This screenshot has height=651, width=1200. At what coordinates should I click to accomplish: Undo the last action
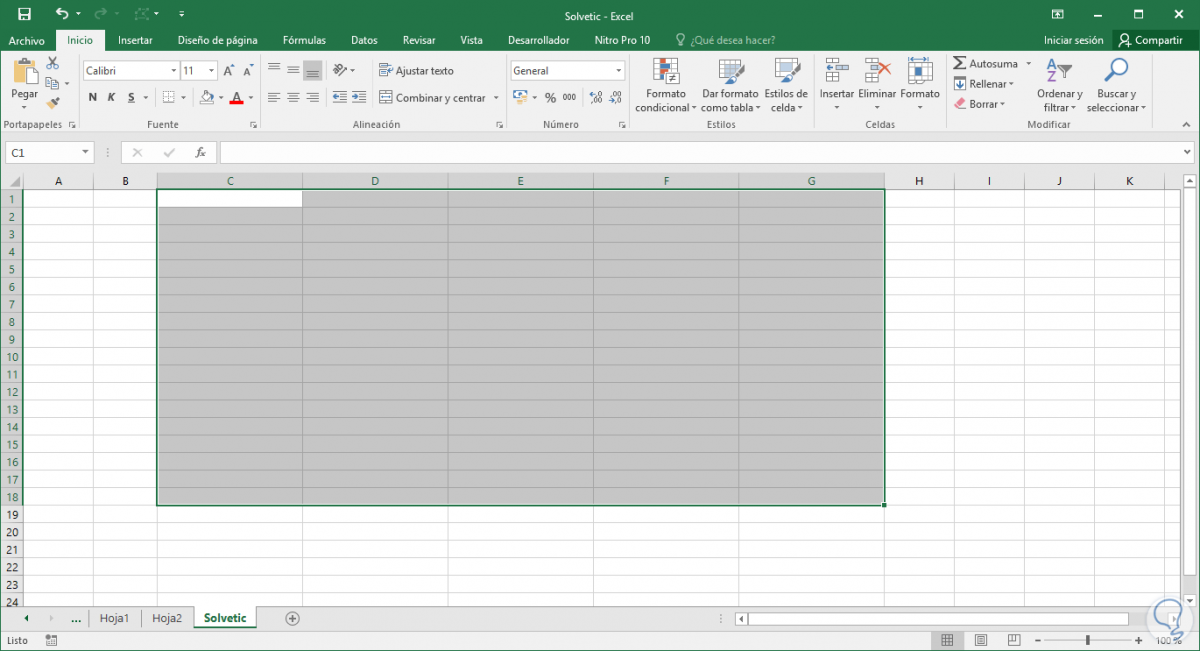62,14
